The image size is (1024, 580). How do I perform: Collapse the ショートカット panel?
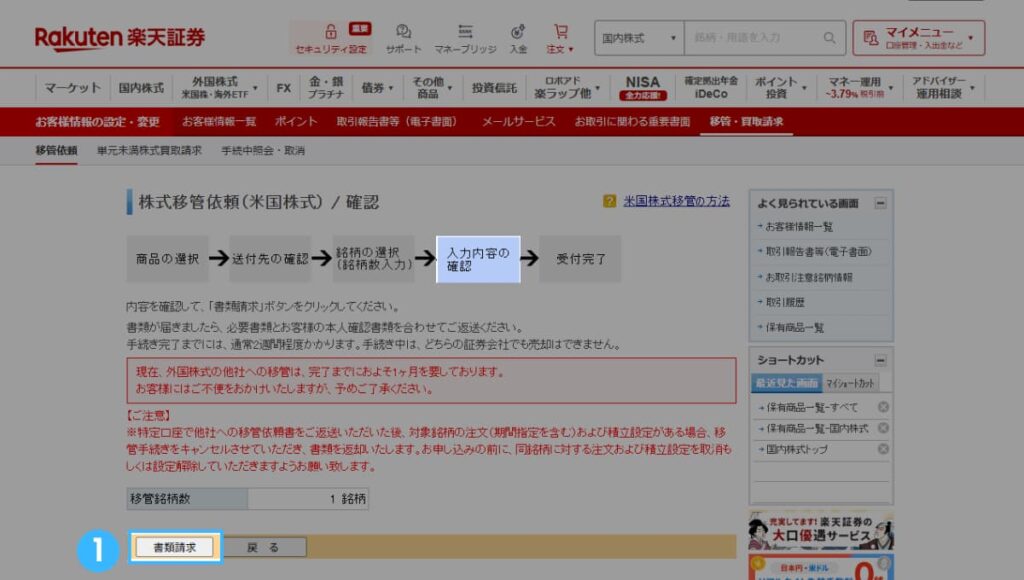pyautogui.click(x=879, y=360)
